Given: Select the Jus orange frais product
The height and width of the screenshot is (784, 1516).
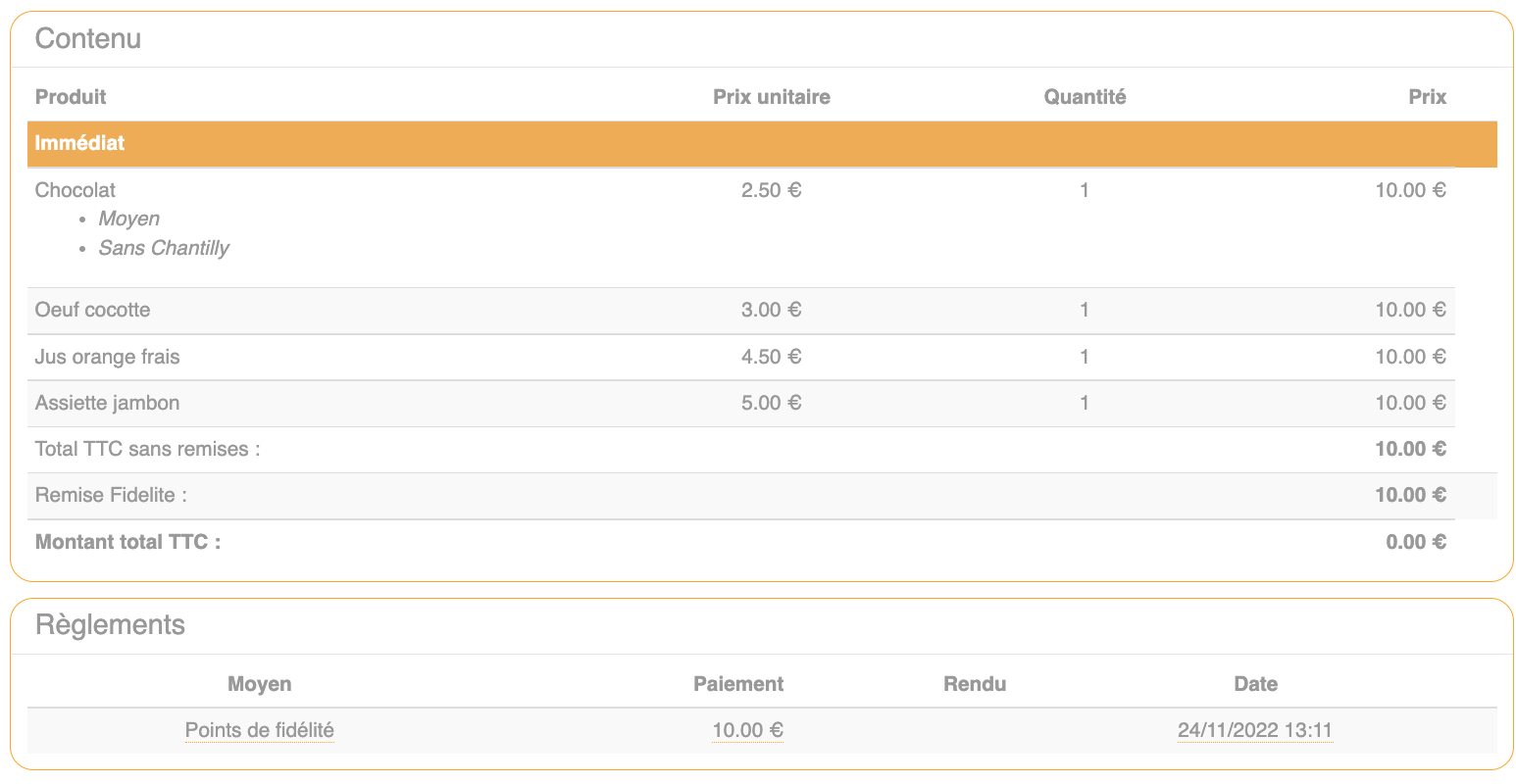Looking at the screenshot, I should [108, 357].
